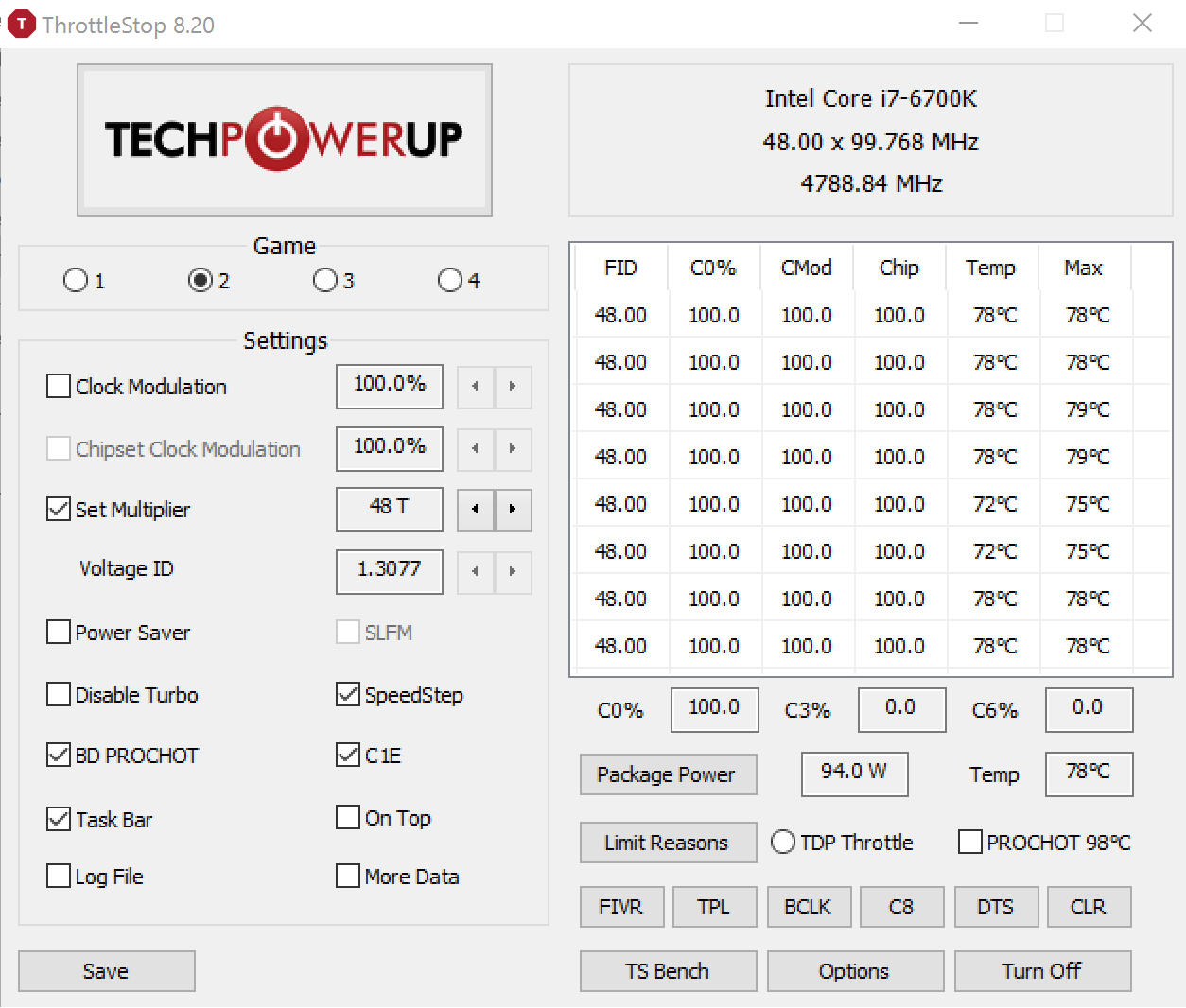Minimize the ThrottleStop window
The width and height of the screenshot is (1186, 1008).
point(968,24)
